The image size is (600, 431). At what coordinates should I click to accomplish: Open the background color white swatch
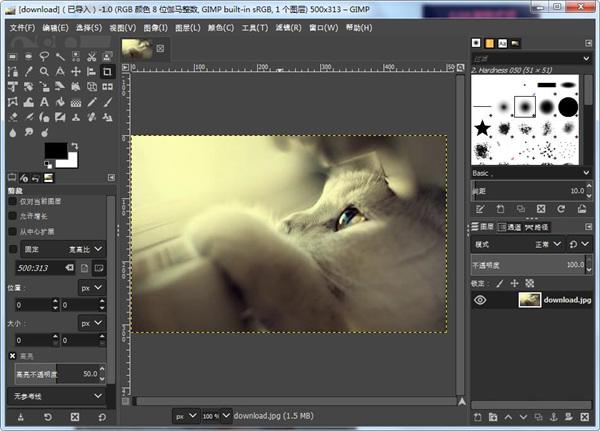click(x=71, y=162)
